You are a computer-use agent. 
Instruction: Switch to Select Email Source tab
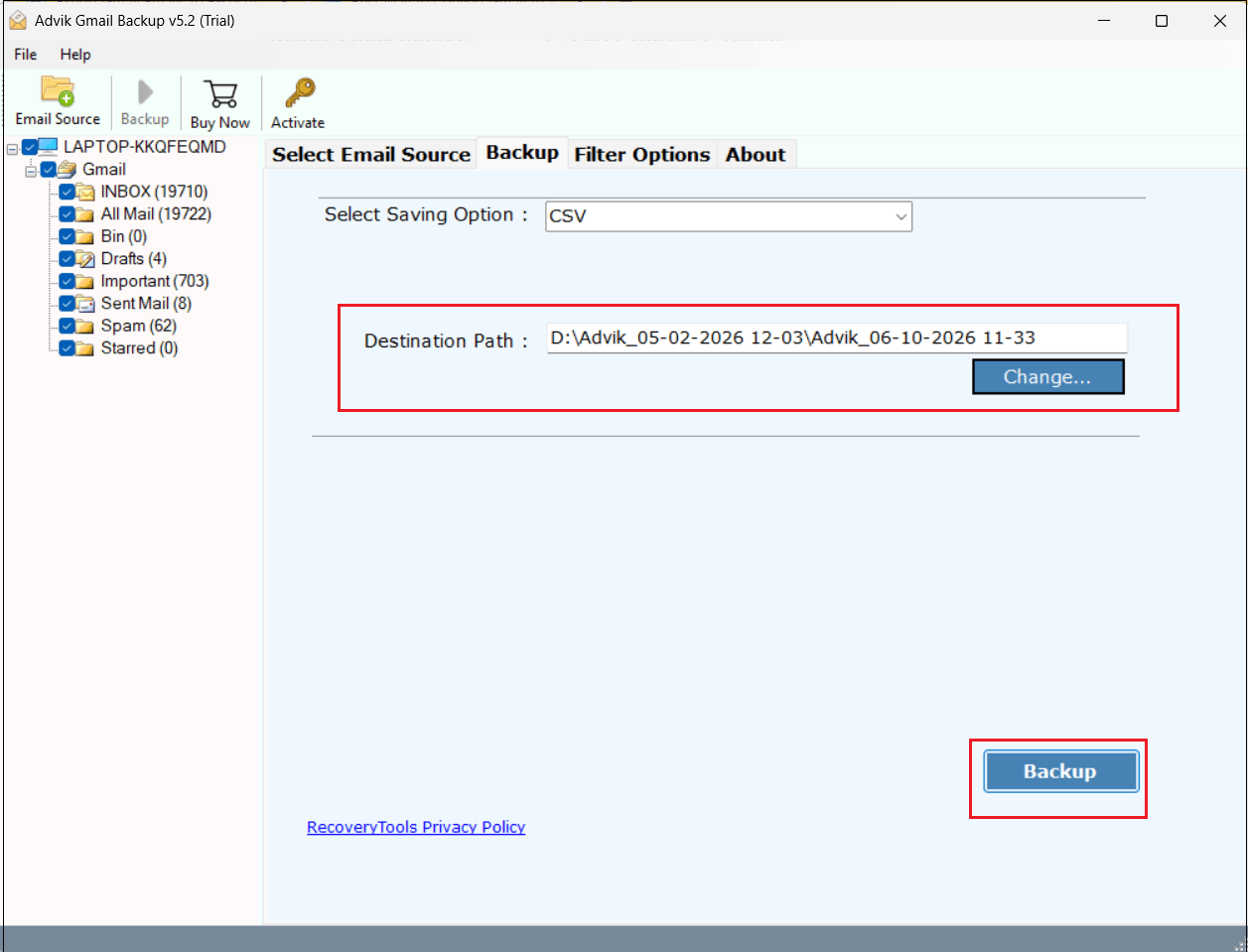tap(371, 155)
